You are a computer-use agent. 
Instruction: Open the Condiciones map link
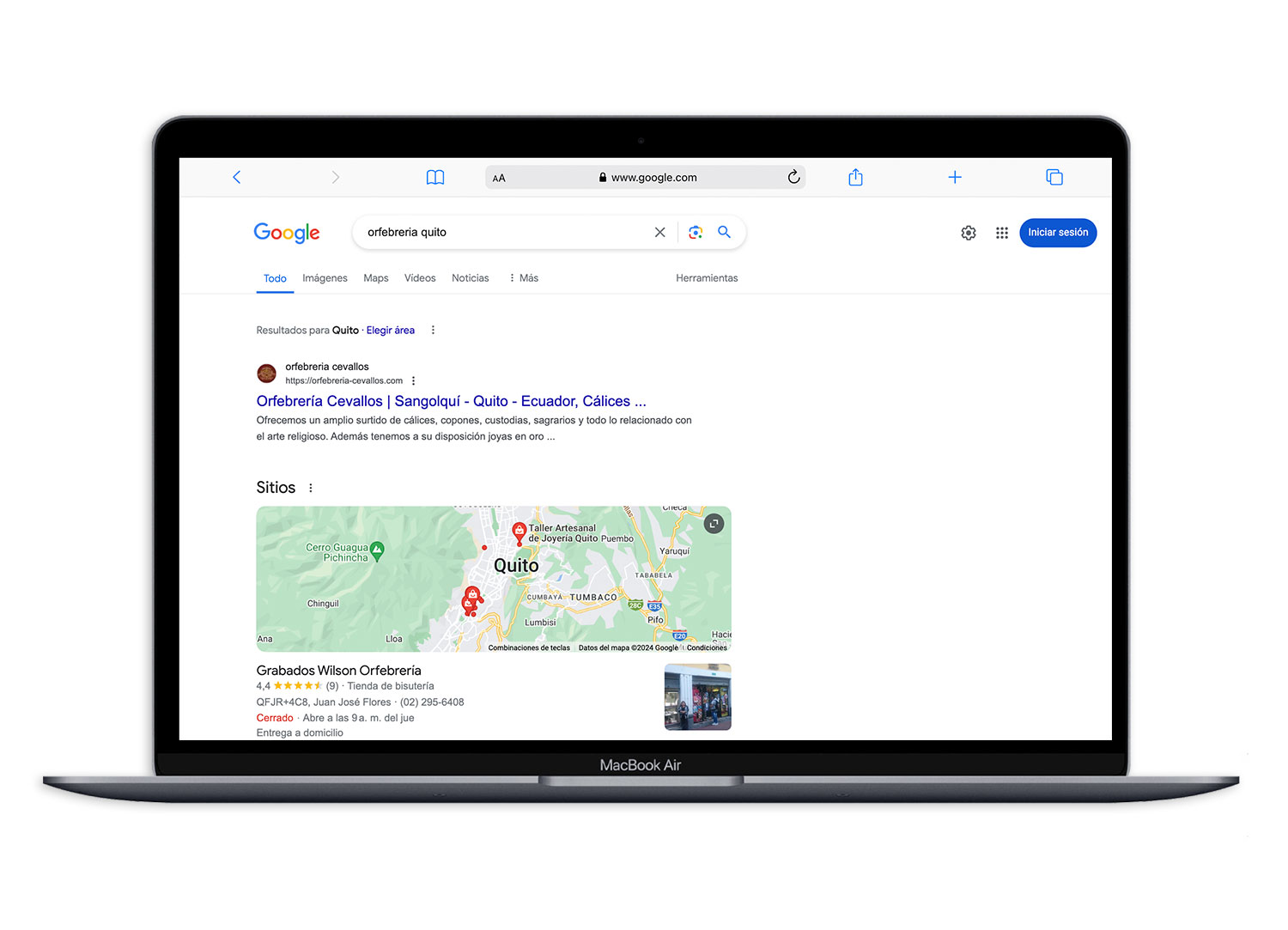707,647
